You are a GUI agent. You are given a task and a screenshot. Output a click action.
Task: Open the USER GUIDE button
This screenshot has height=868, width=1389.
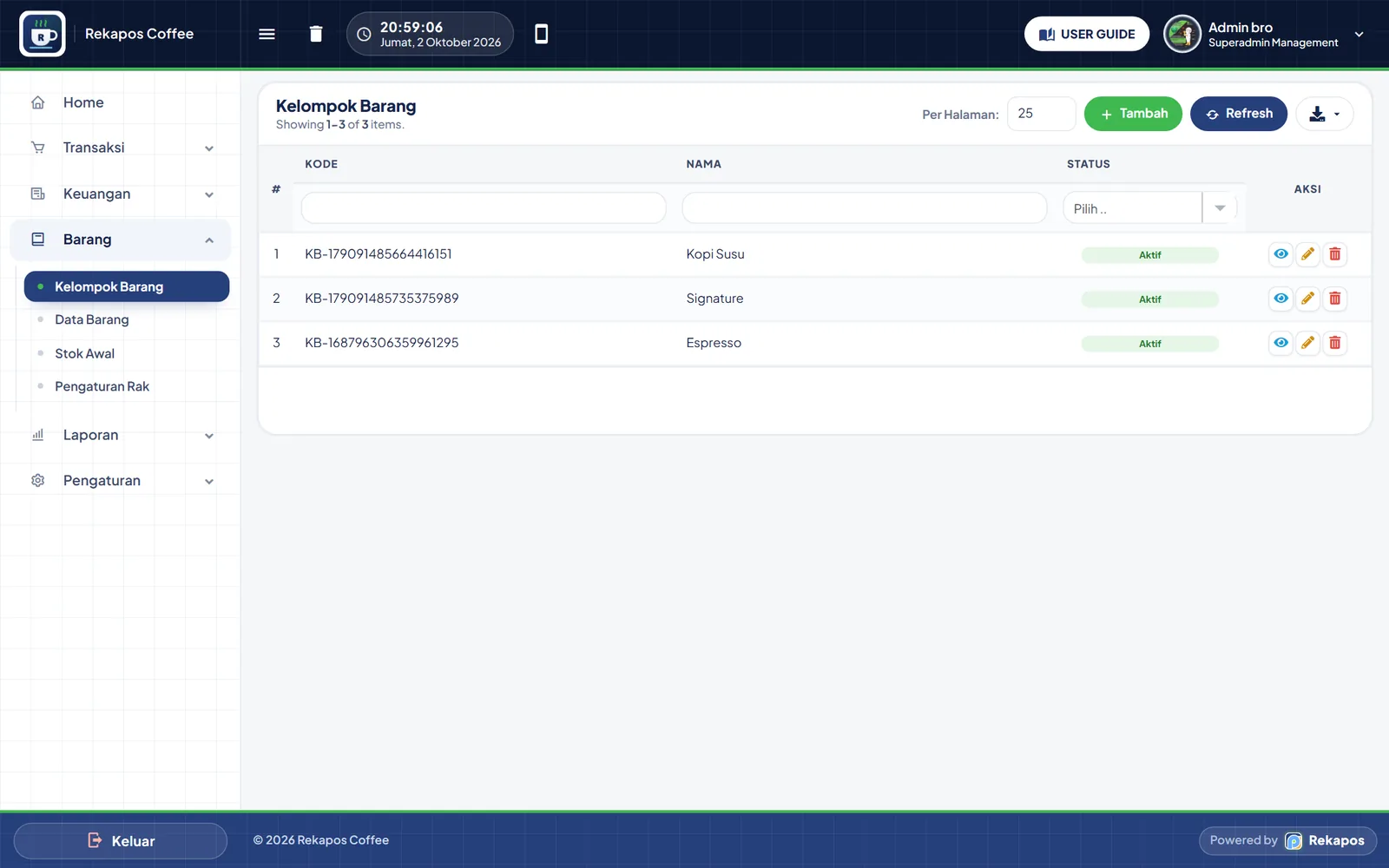(1087, 34)
